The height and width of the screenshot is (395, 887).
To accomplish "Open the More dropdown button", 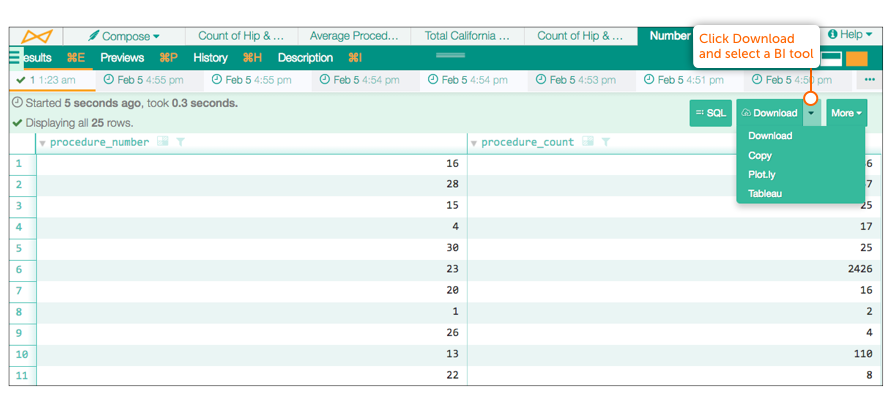I will (847, 113).
